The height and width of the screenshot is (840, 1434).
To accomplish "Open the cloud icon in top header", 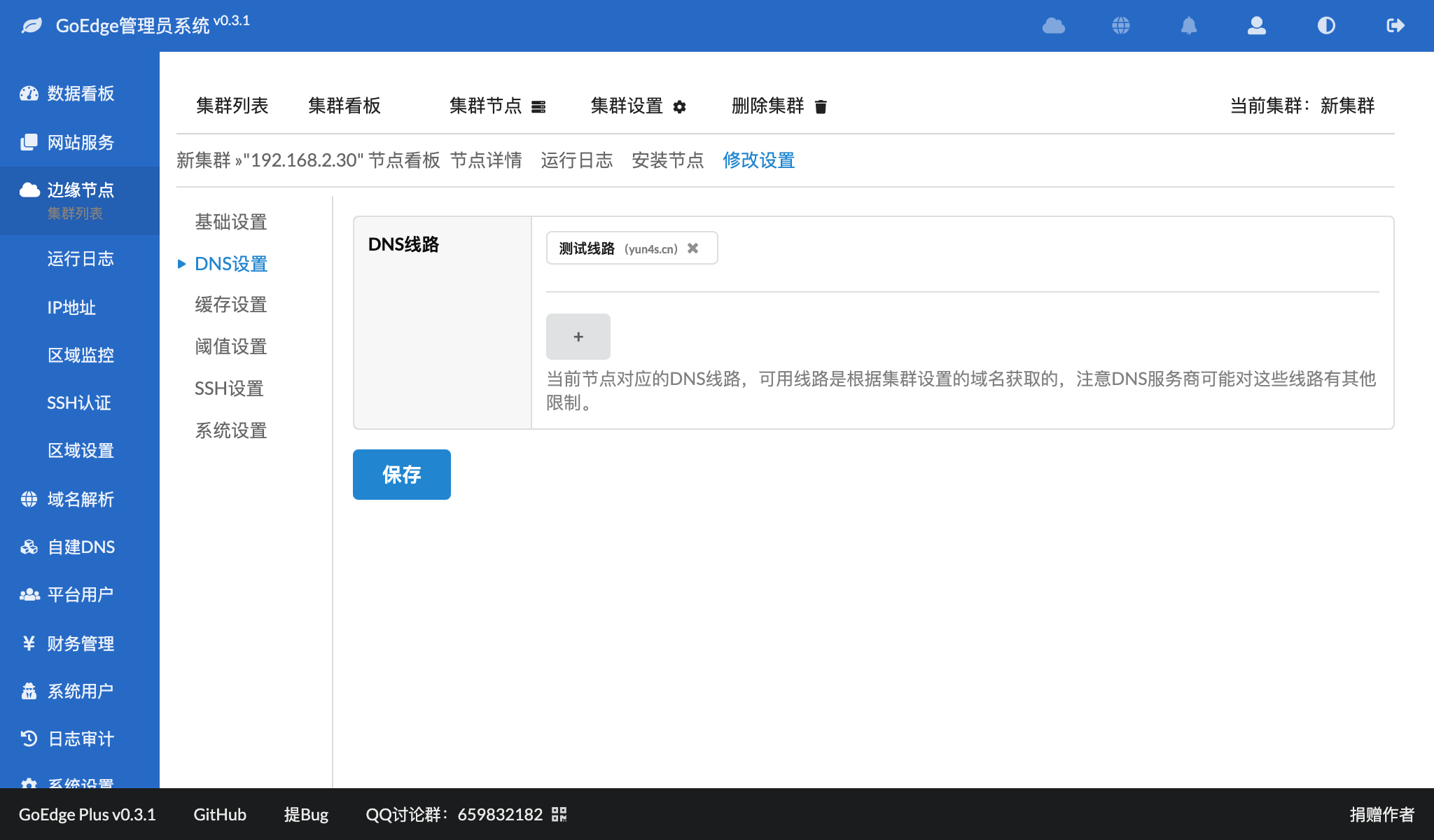I will (x=1053, y=26).
